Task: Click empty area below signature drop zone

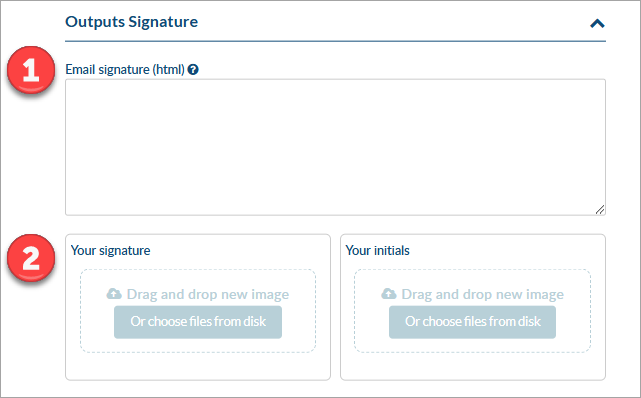Action: tap(198, 366)
